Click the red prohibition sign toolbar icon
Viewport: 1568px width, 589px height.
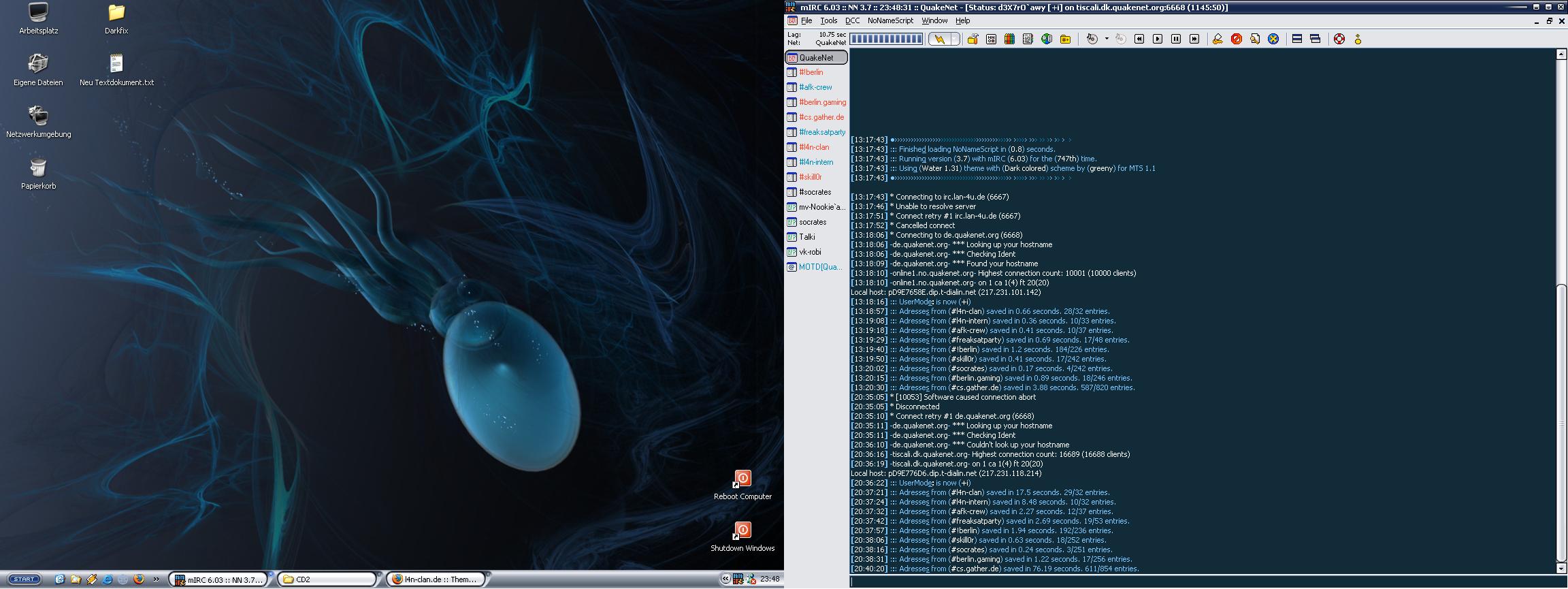point(1237,39)
